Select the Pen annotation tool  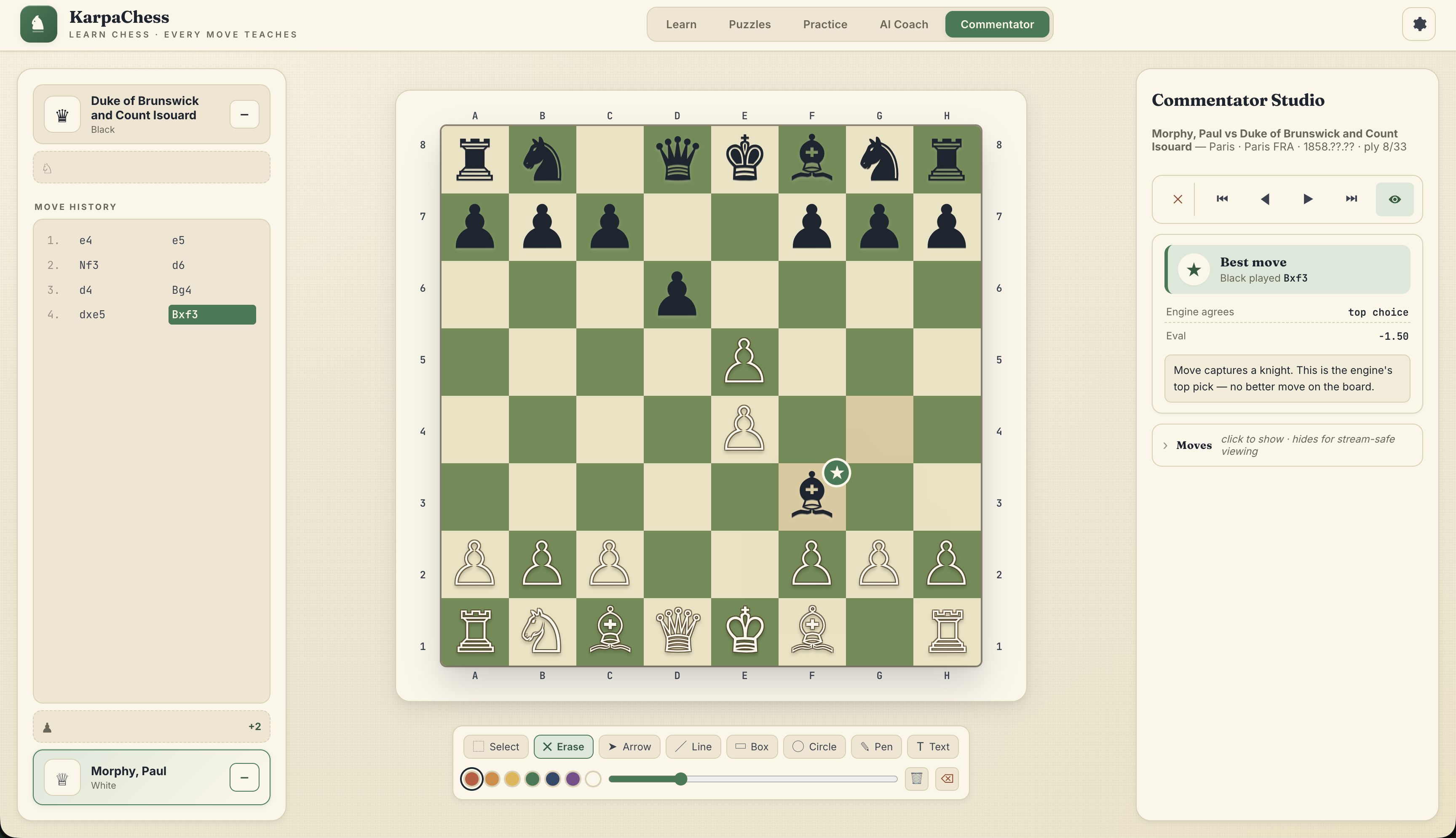[x=876, y=747]
